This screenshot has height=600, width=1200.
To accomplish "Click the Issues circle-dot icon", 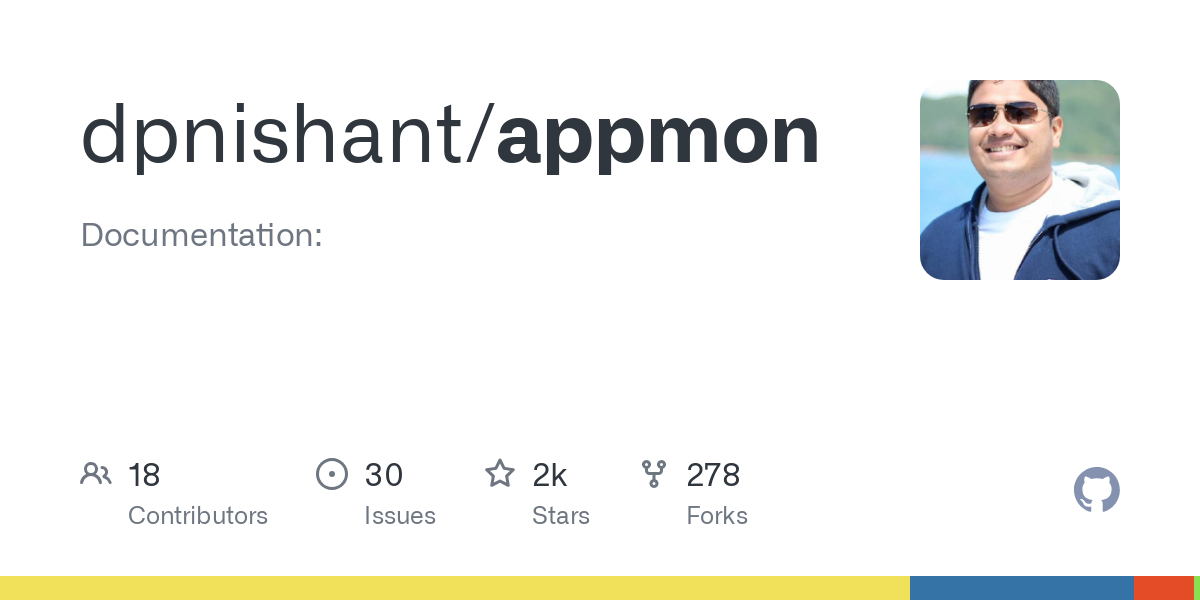I will click(x=332, y=474).
